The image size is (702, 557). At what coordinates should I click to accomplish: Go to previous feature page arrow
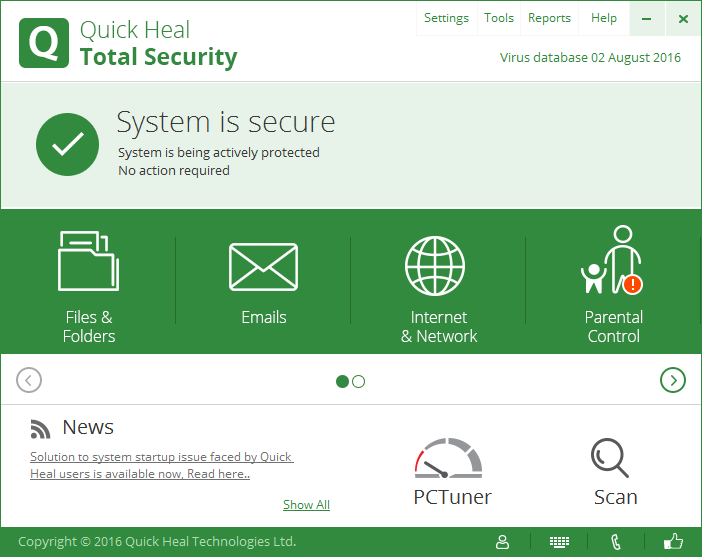tap(29, 380)
